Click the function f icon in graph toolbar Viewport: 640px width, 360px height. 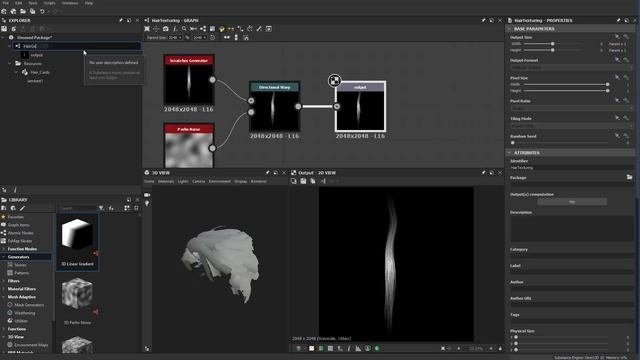pyautogui.click(x=175, y=29)
